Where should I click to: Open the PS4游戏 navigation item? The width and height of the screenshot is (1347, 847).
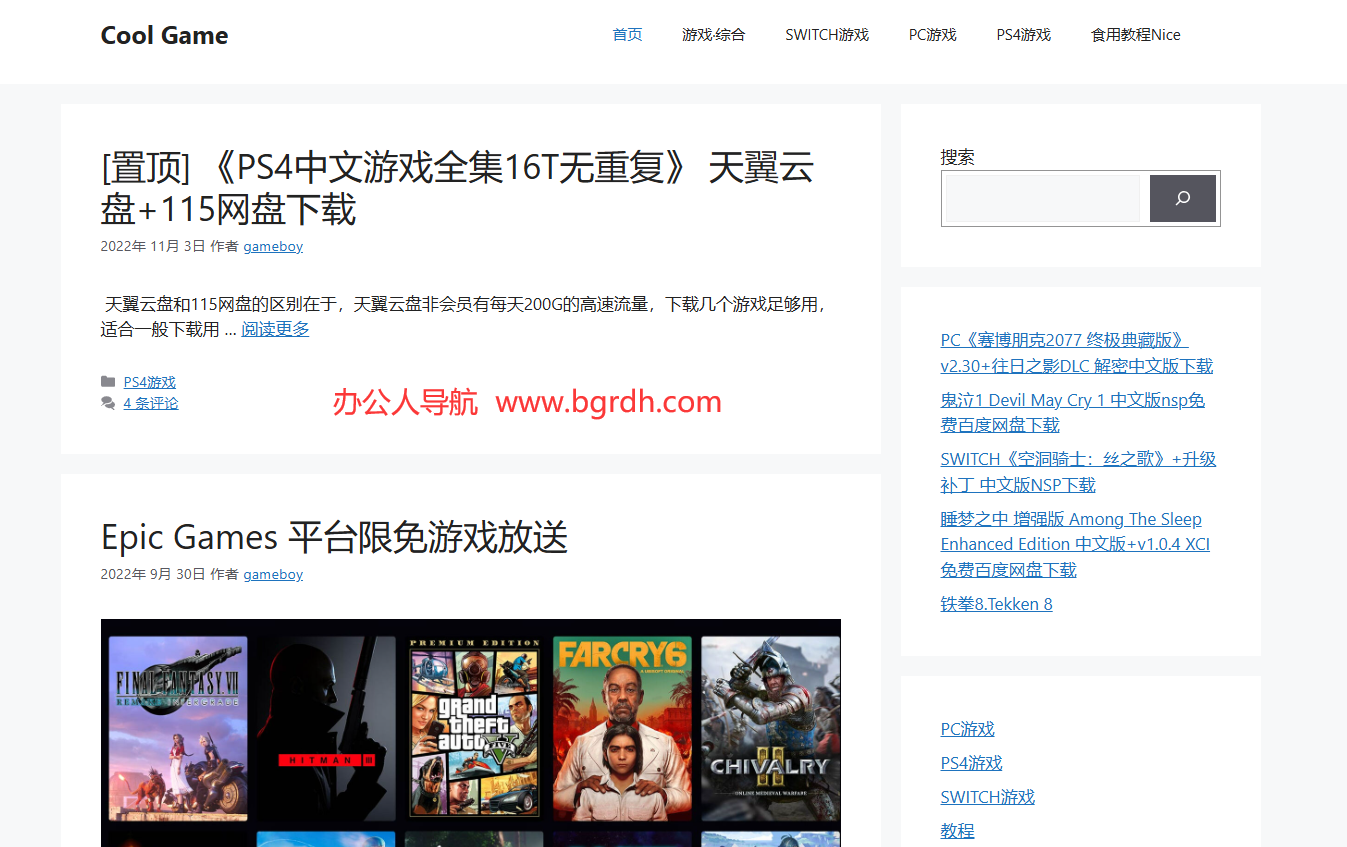tap(1023, 35)
